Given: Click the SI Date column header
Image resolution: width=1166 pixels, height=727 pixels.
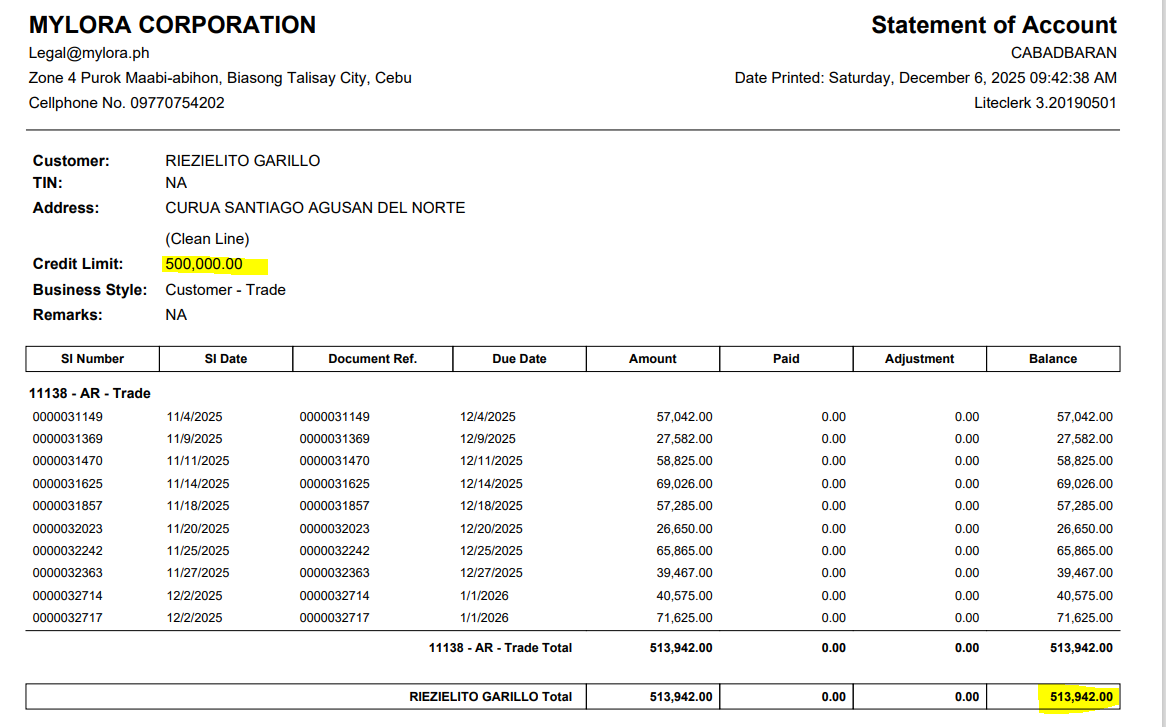Looking at the screenshot, I should pyautogui.click(x=226, y=359).
